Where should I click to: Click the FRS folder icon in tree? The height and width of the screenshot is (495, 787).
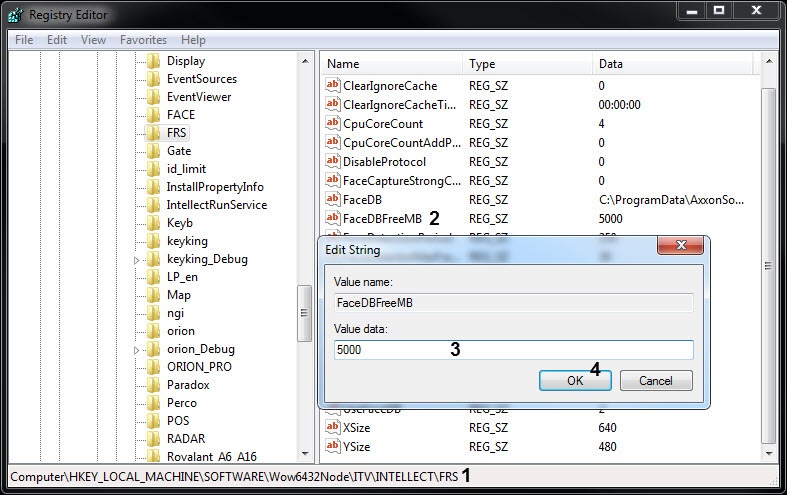tap(153, 133)
